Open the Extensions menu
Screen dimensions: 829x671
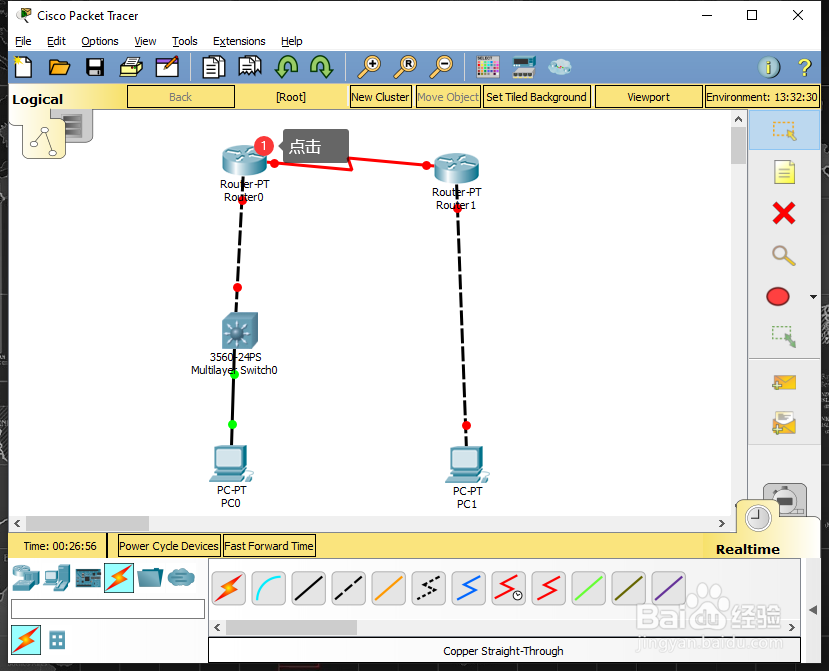239,41
